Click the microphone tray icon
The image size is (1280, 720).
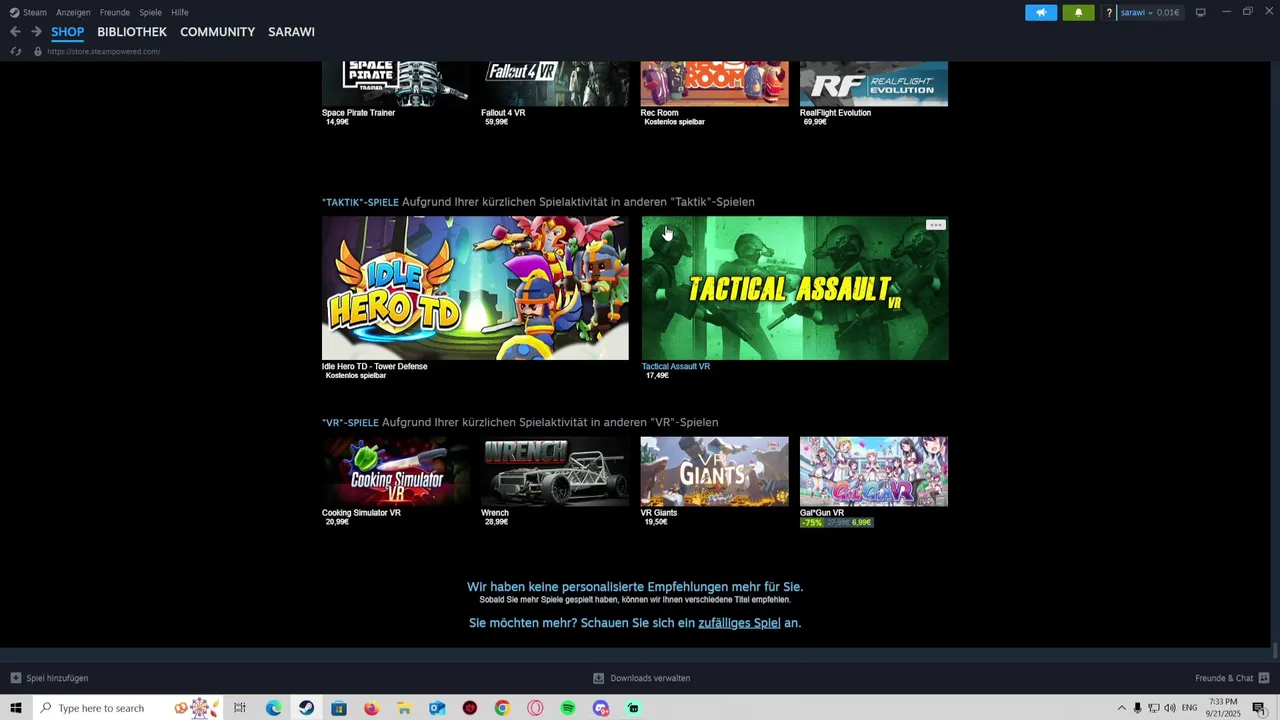(1137, 708)
